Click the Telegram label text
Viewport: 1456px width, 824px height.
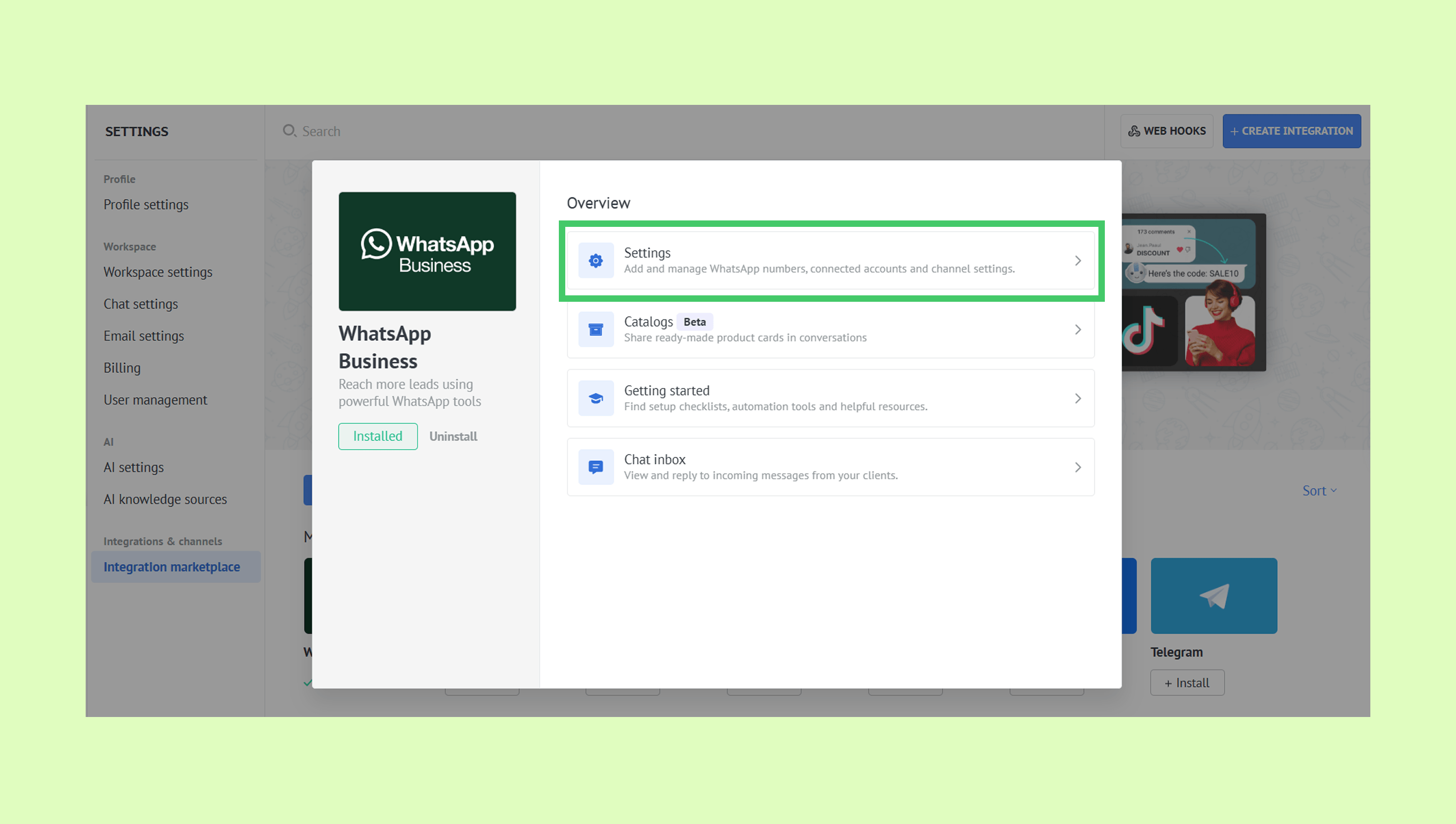(1177, 652)
